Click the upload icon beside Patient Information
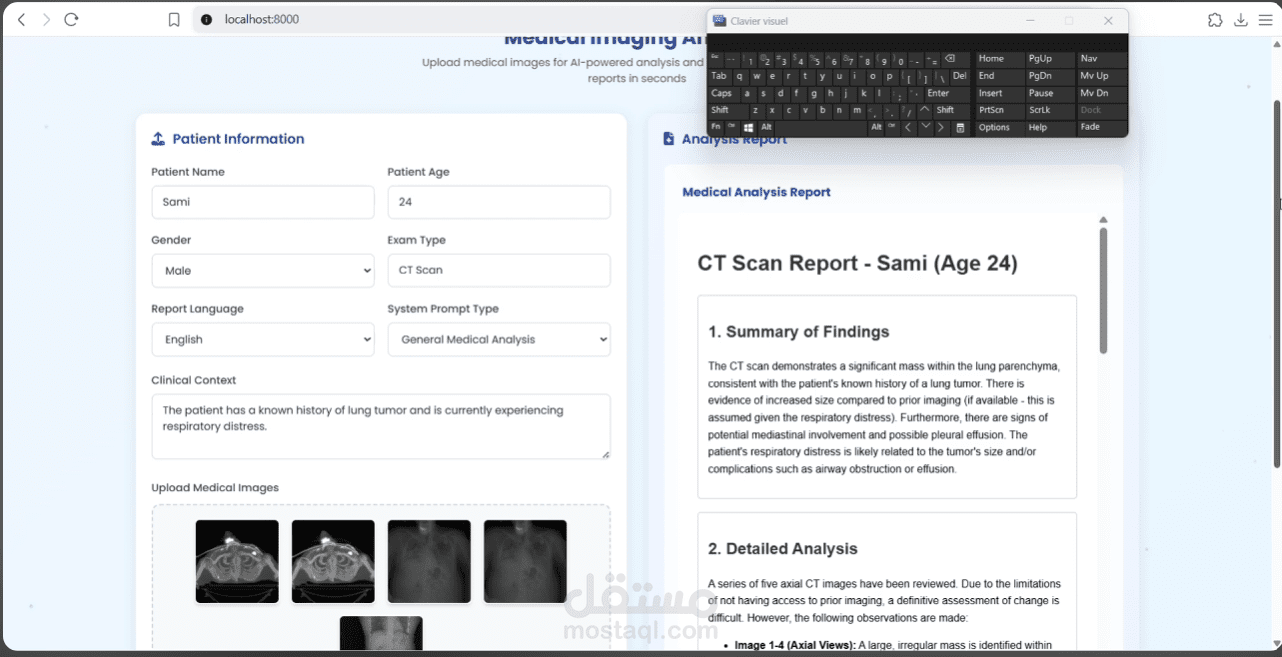The image size is (1282, 657). coord(158,139)
